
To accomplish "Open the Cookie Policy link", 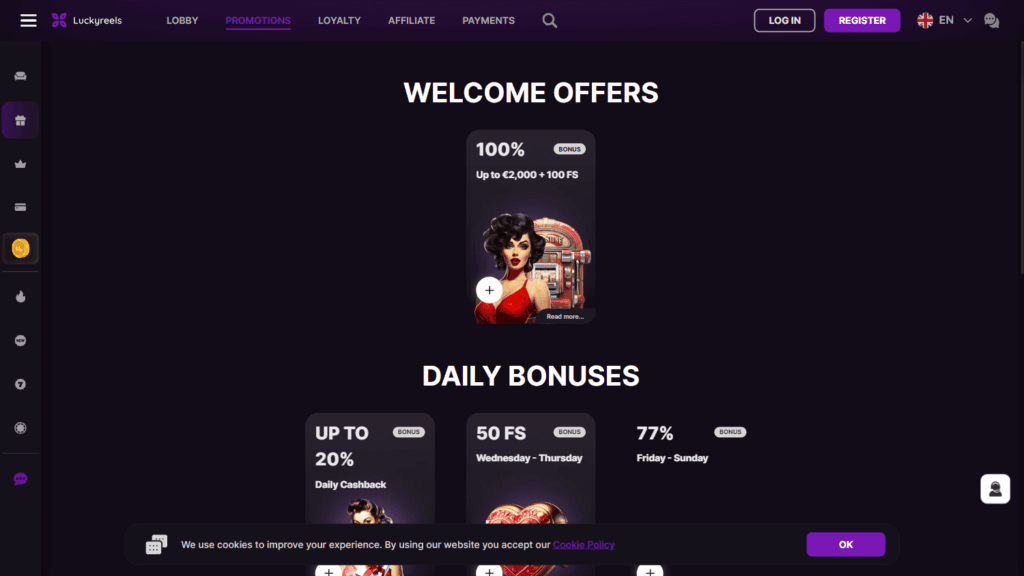I will pos(583,545).
